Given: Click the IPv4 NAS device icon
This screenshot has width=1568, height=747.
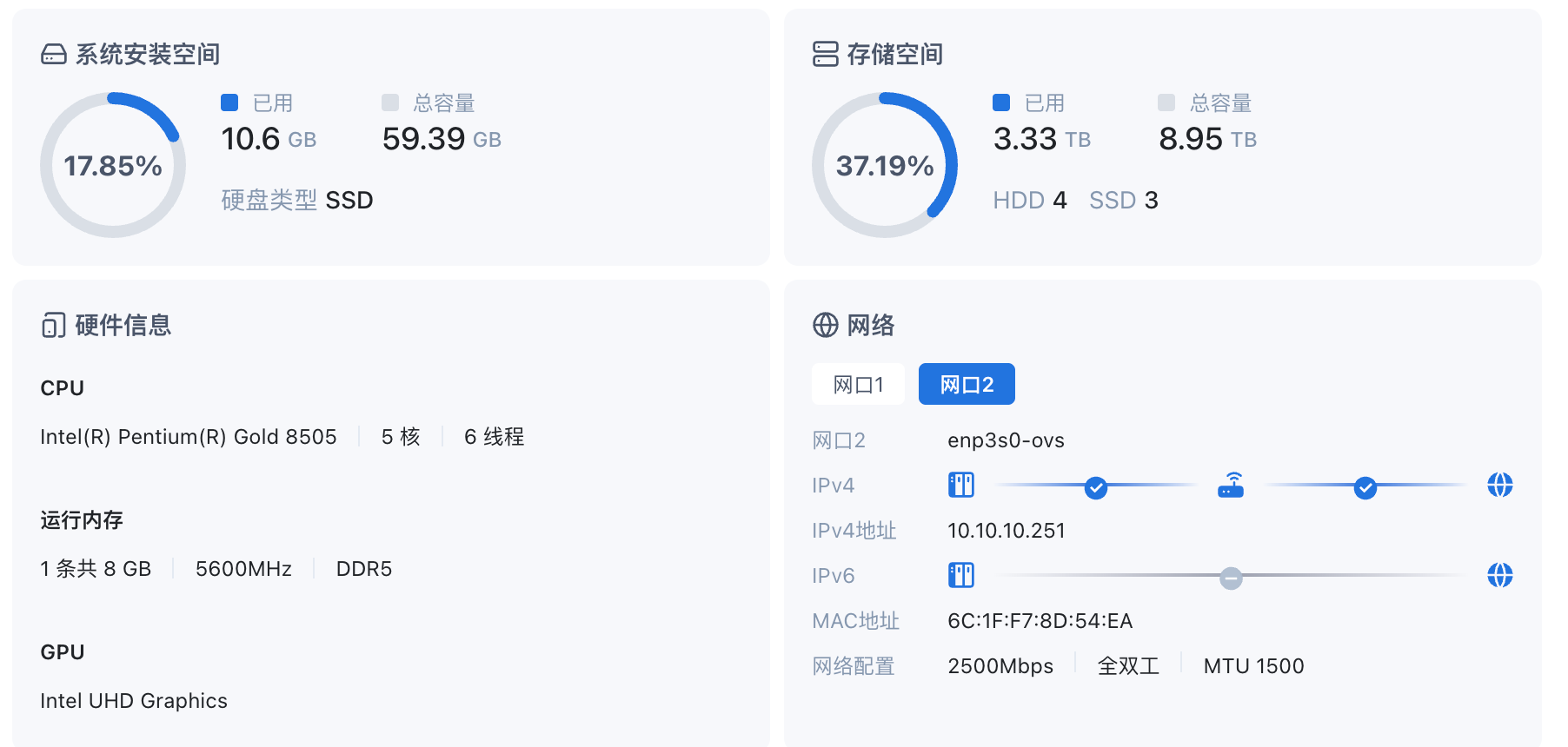Looking at the screenshot, I should 961,485.
